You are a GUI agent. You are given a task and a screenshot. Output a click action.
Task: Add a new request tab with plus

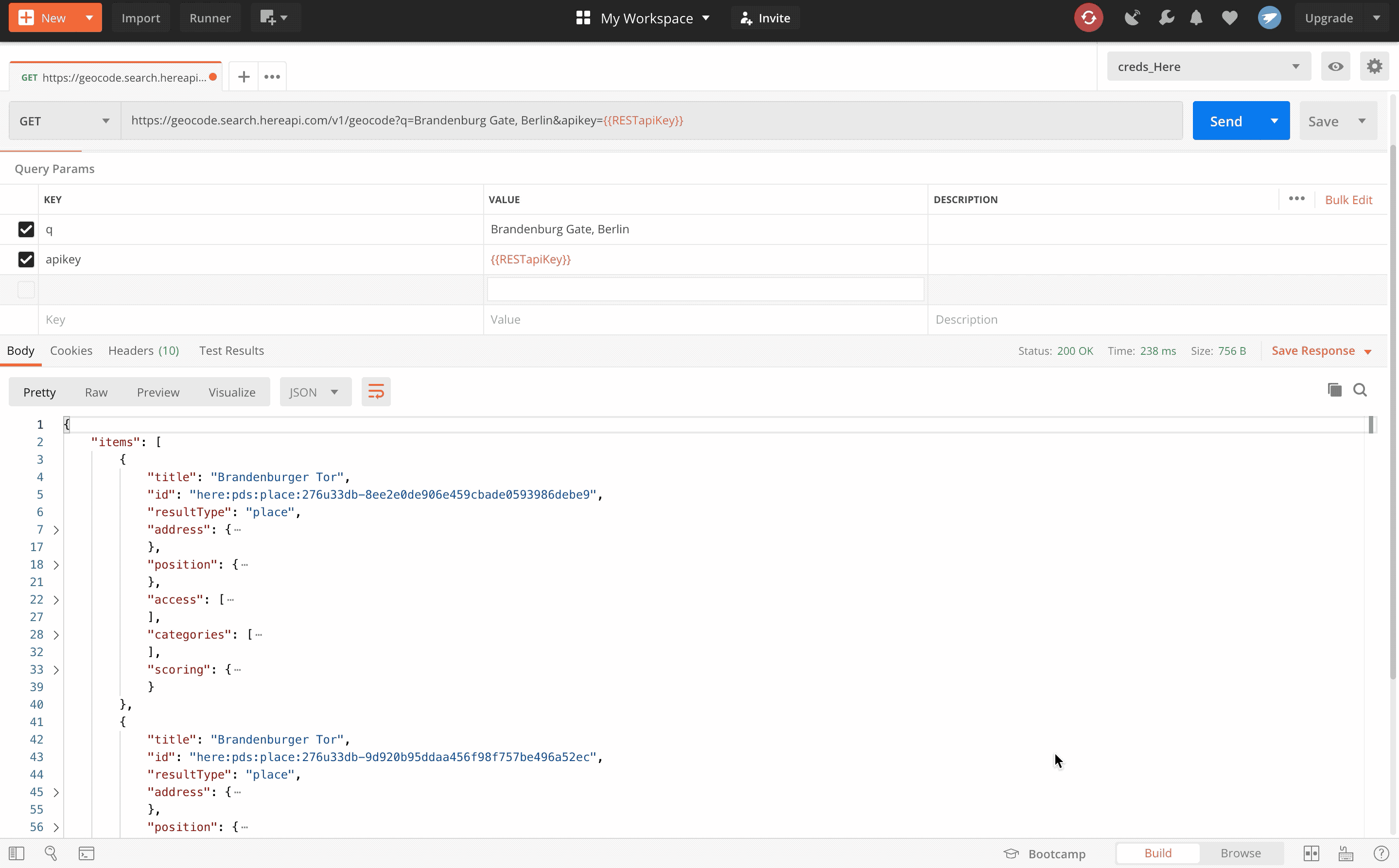[x=244, y=77]
